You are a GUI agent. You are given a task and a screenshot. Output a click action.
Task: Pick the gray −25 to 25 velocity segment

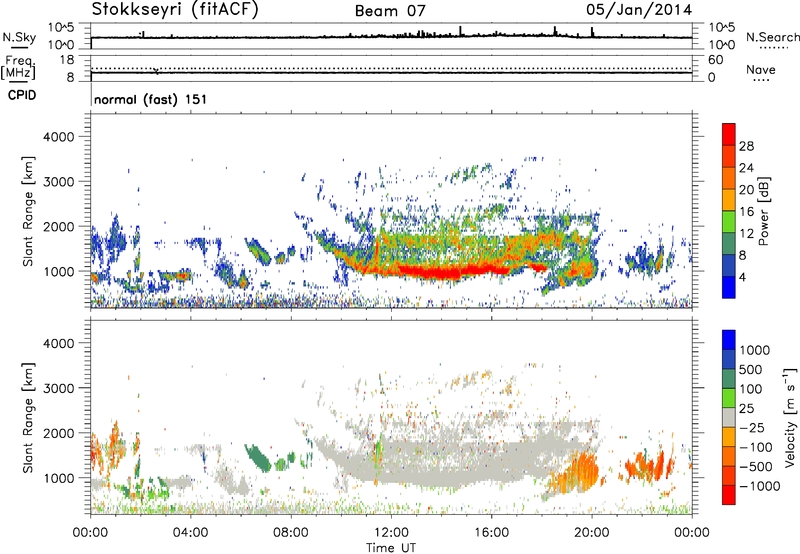pyautogui.click(x=729, y=417)
